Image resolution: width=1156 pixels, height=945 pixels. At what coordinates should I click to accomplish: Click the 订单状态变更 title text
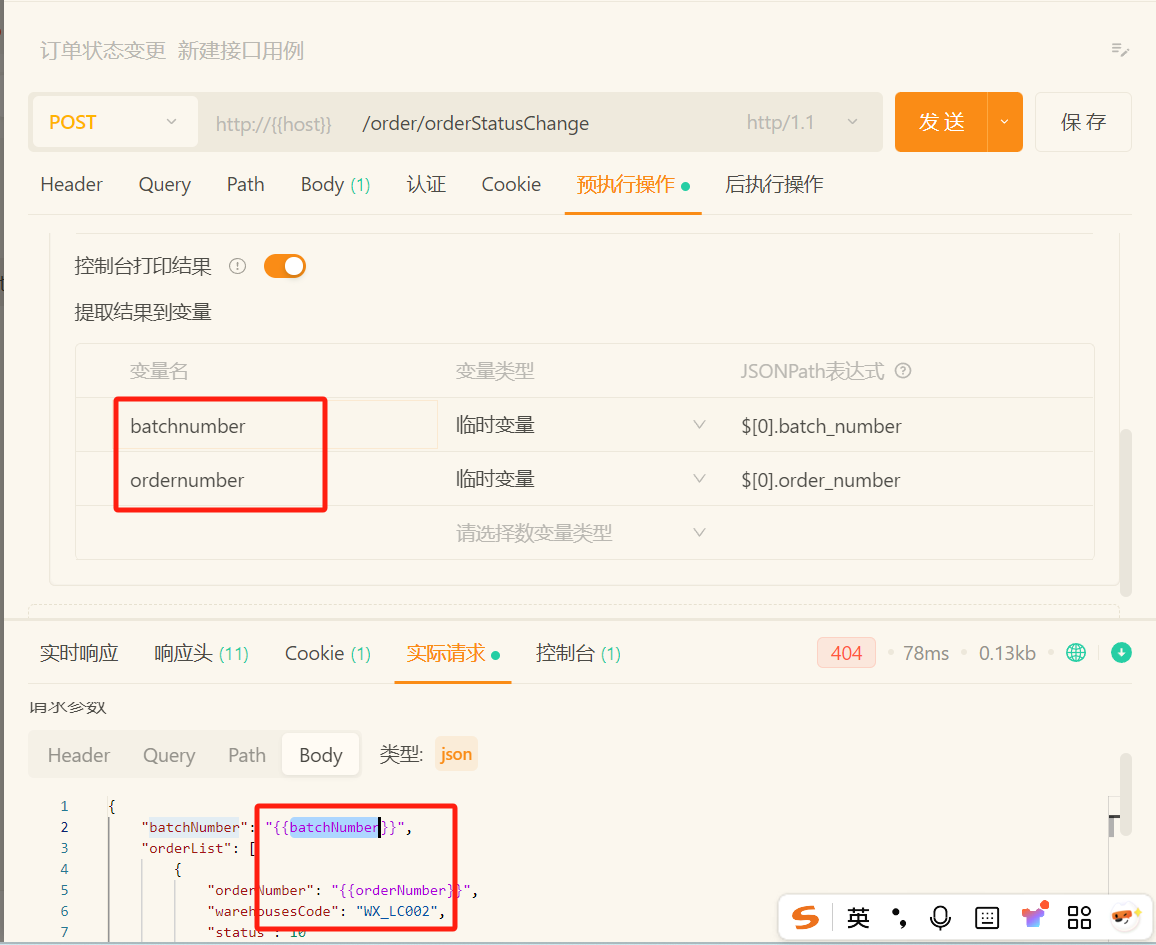pyautogui.click(x=103, y=50)
